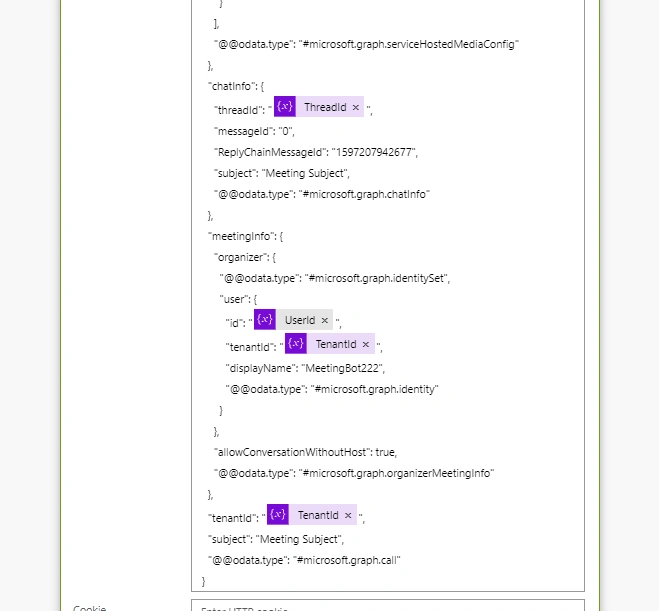
Task: Click the serviceHostedMediaConfig odata type line
Action: point(366,45)
